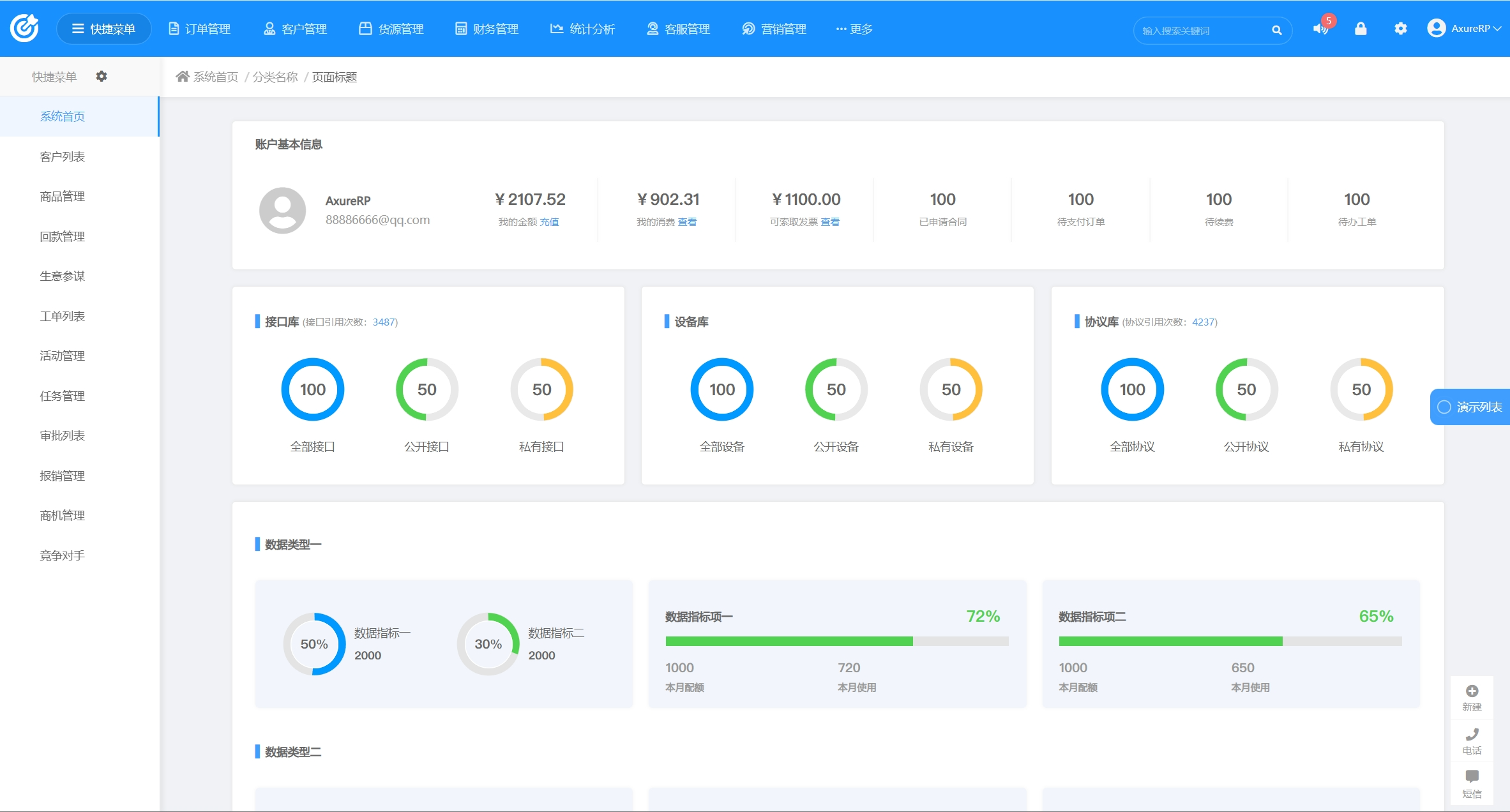This screenshot has width=1510, height=812.
Task: Select 商品管理 in the sidebar
Action: pos(79,196)
